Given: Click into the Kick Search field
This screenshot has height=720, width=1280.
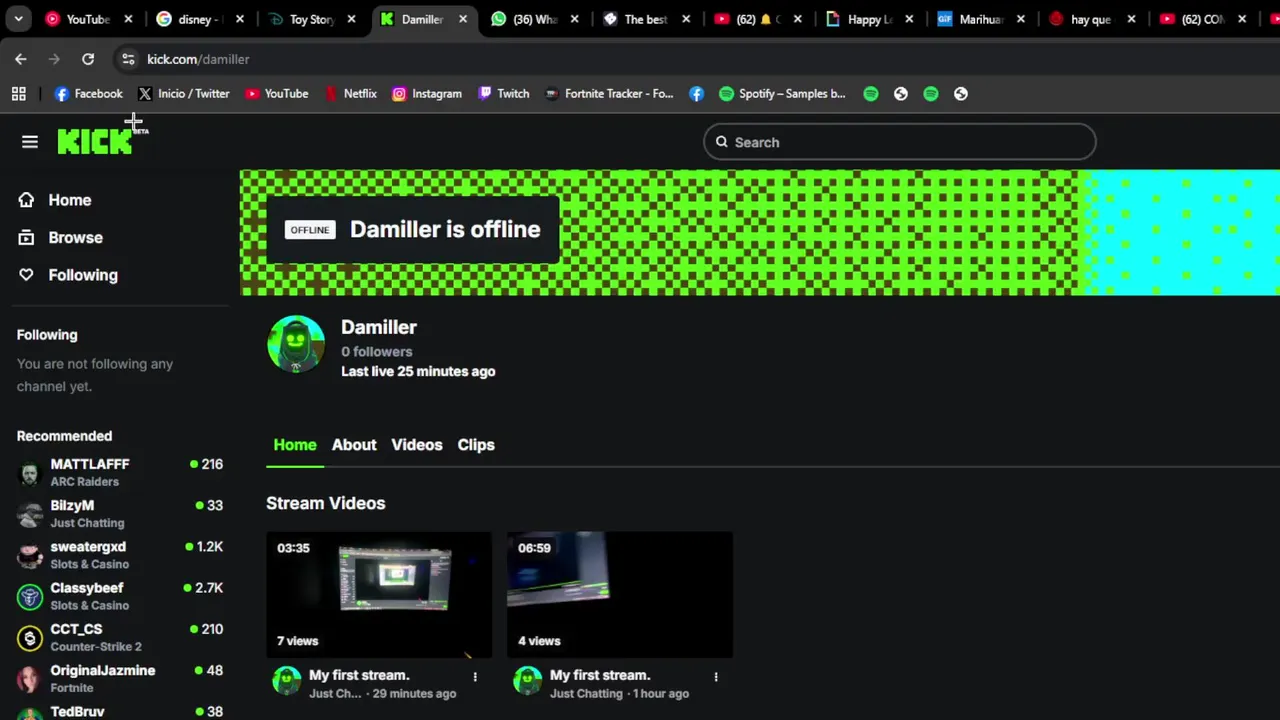Looking at the screenshot, I should (x=900, y=142).
